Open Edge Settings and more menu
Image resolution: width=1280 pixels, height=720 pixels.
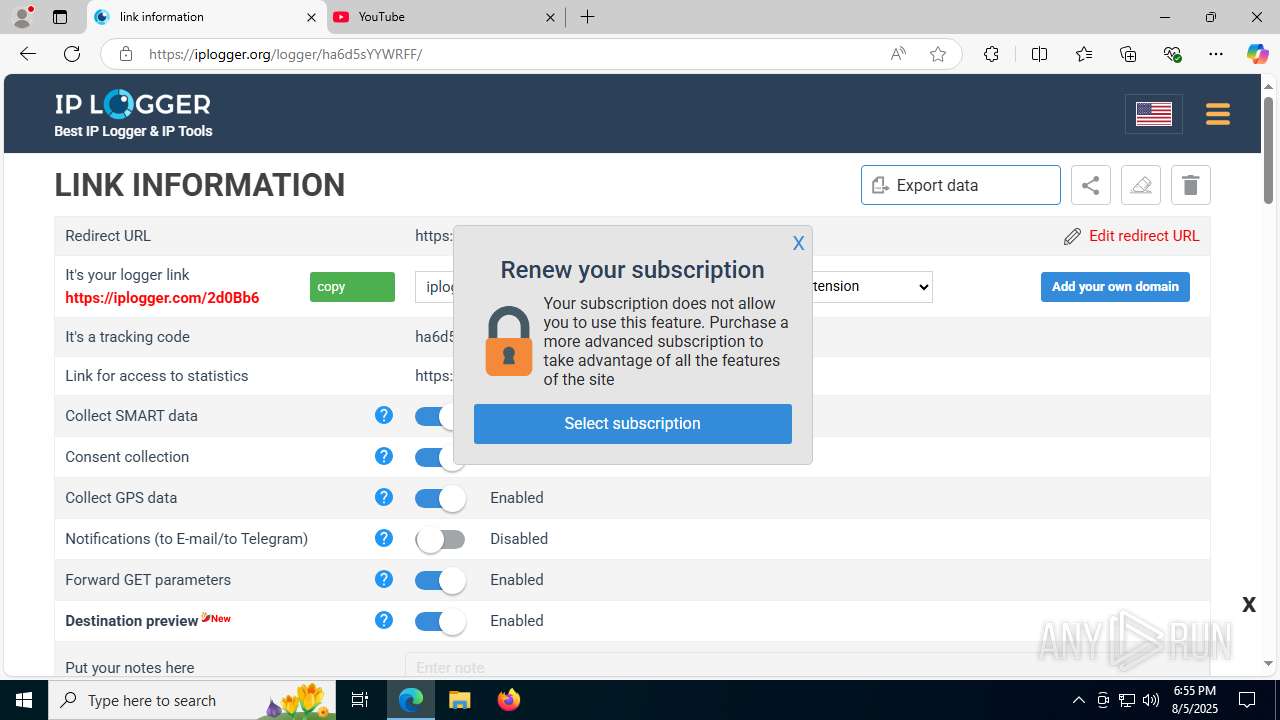pos(1216,54)
